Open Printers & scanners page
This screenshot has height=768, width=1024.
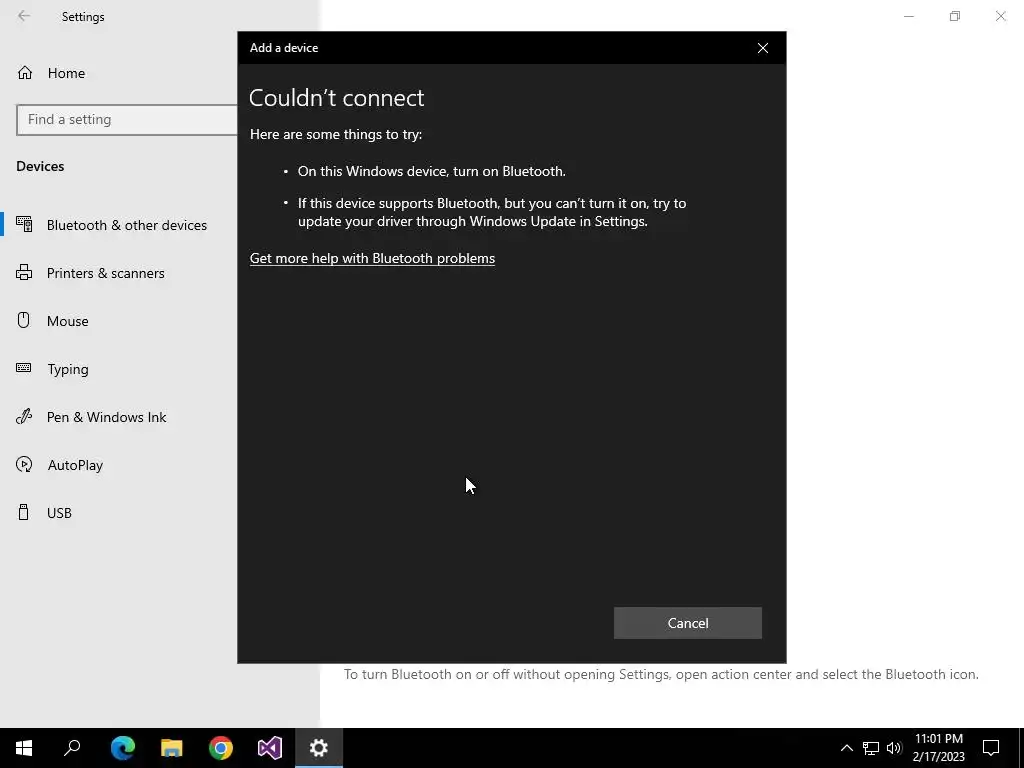pos(105,273)
